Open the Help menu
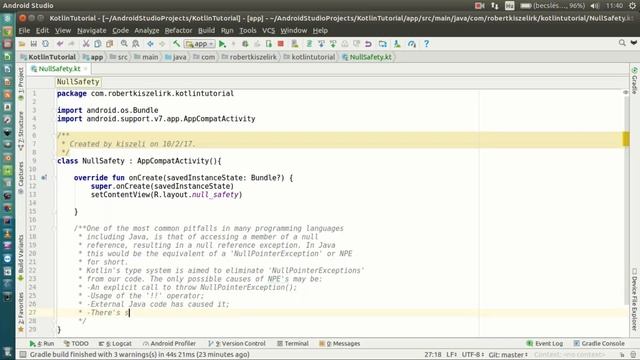 (320, 31)
